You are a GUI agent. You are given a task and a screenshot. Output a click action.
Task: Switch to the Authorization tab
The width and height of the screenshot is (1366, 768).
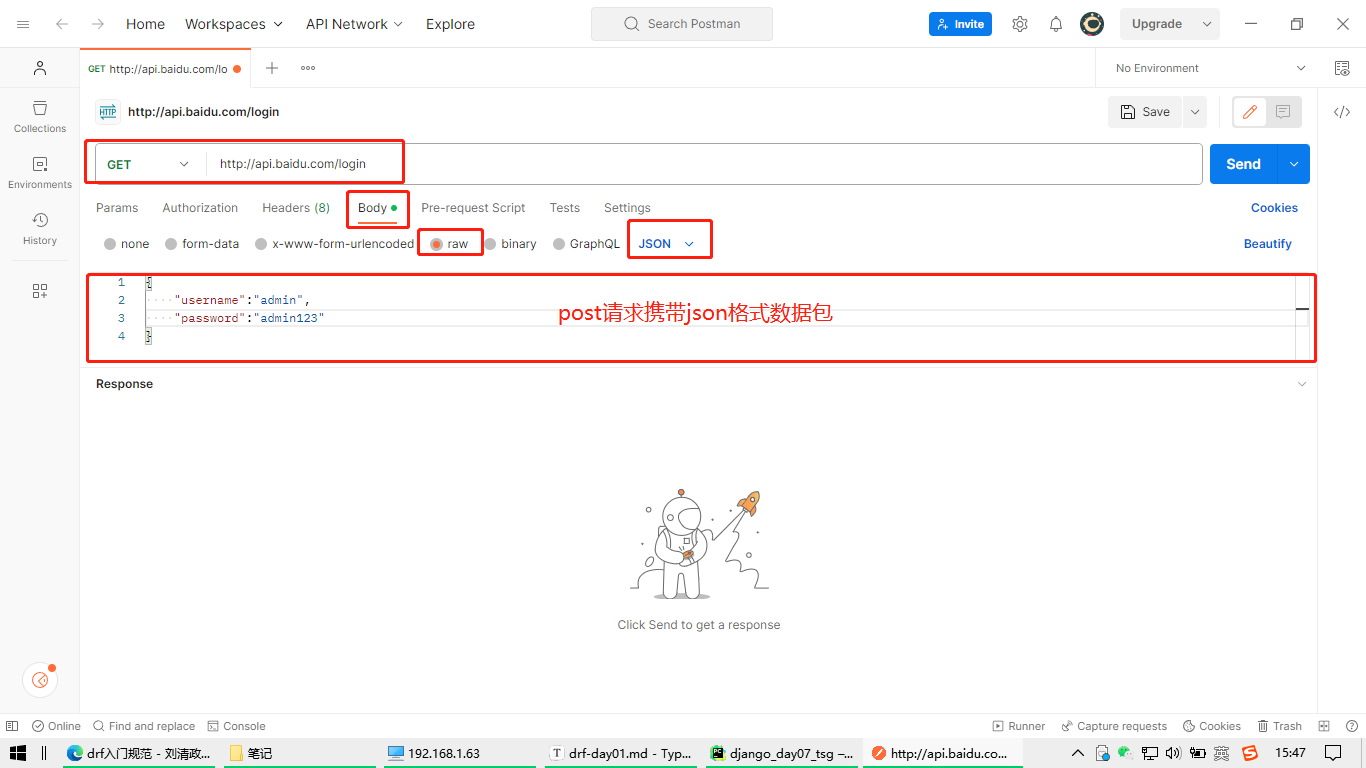(200, 208)
